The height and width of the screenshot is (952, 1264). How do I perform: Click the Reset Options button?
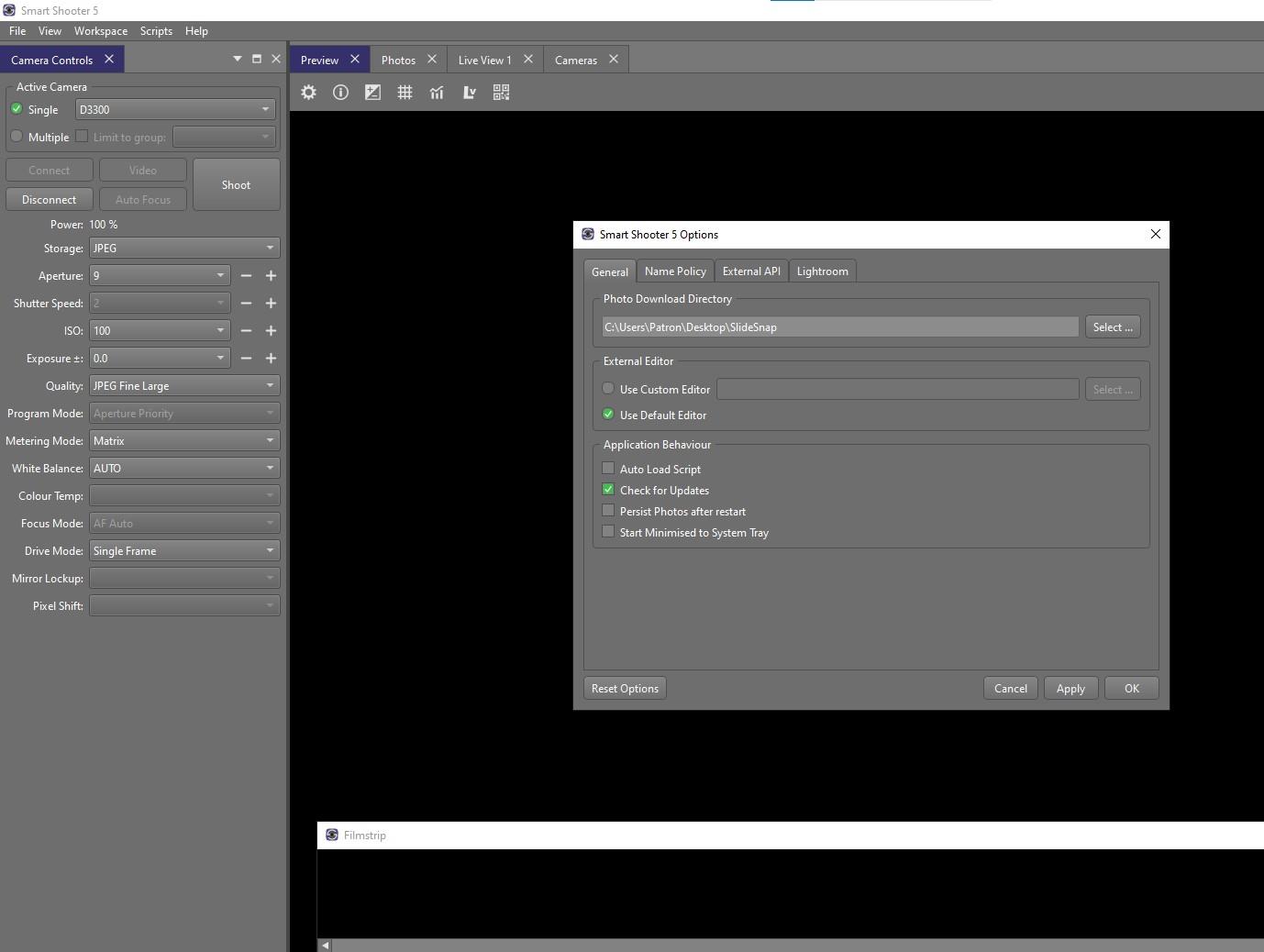pyautogui.click(x=625, y=689)
